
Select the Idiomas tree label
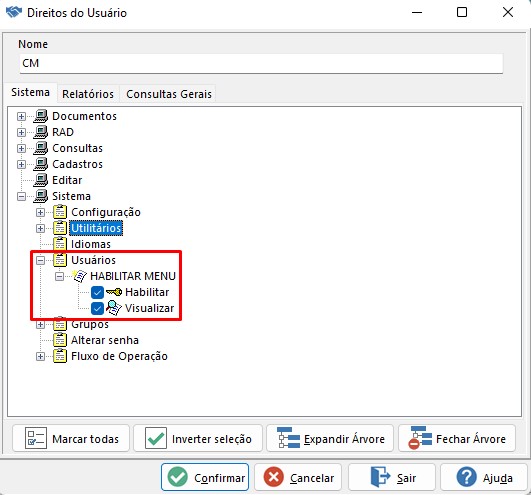[91, 244]
